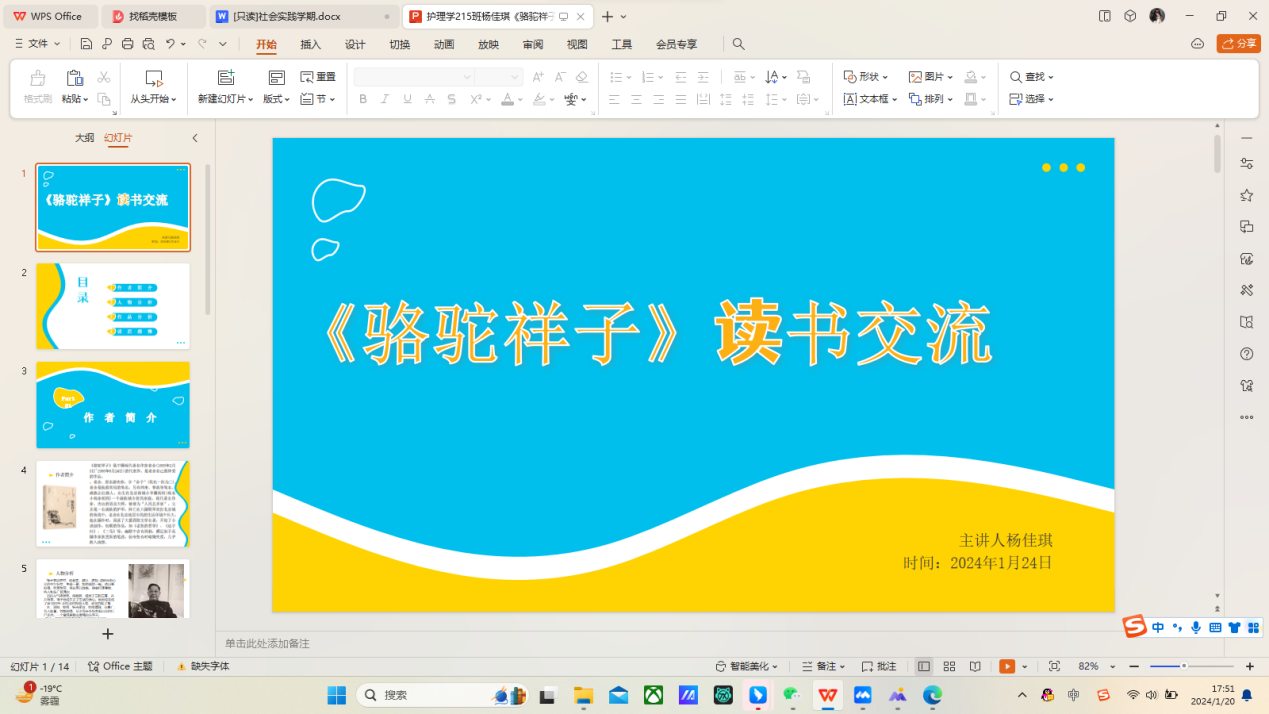Switch to normal view in status bar
The image size is (1269, 714).
click(924, 666)
